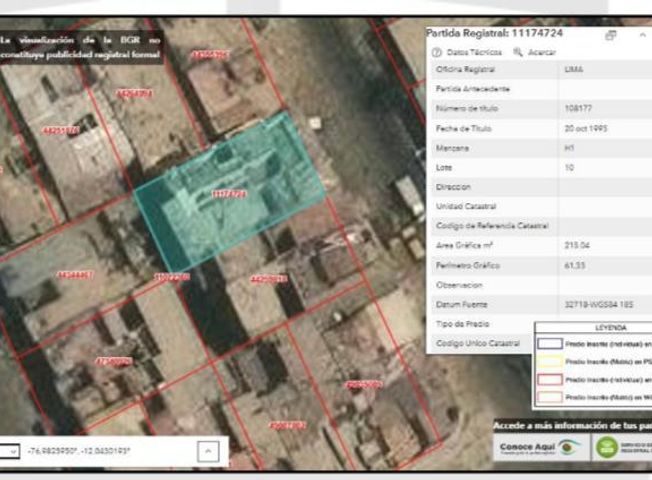Click the Partida Registral: 11174724 panel title
Viewport: 652px width, 480px height.
(x=494, y=33)
